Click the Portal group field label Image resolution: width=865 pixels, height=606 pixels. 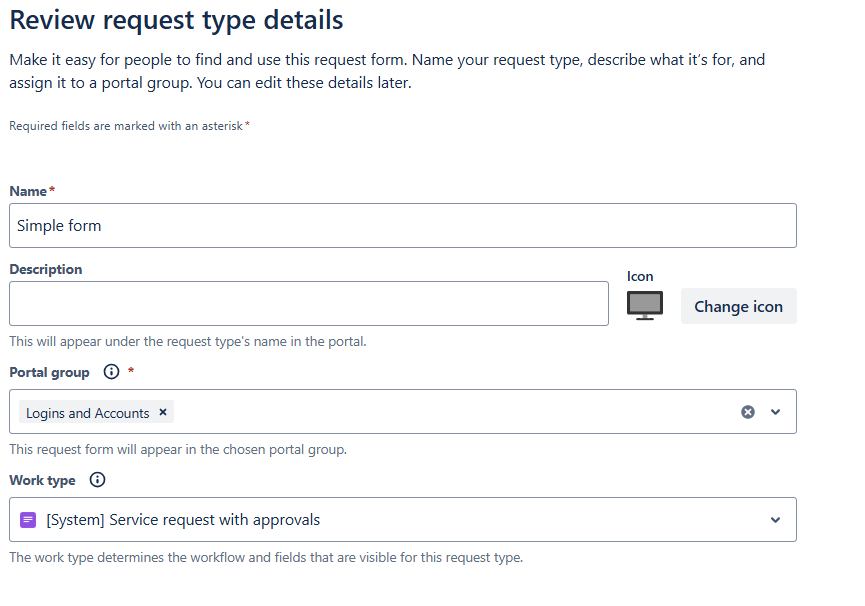(x=49, y=373)
